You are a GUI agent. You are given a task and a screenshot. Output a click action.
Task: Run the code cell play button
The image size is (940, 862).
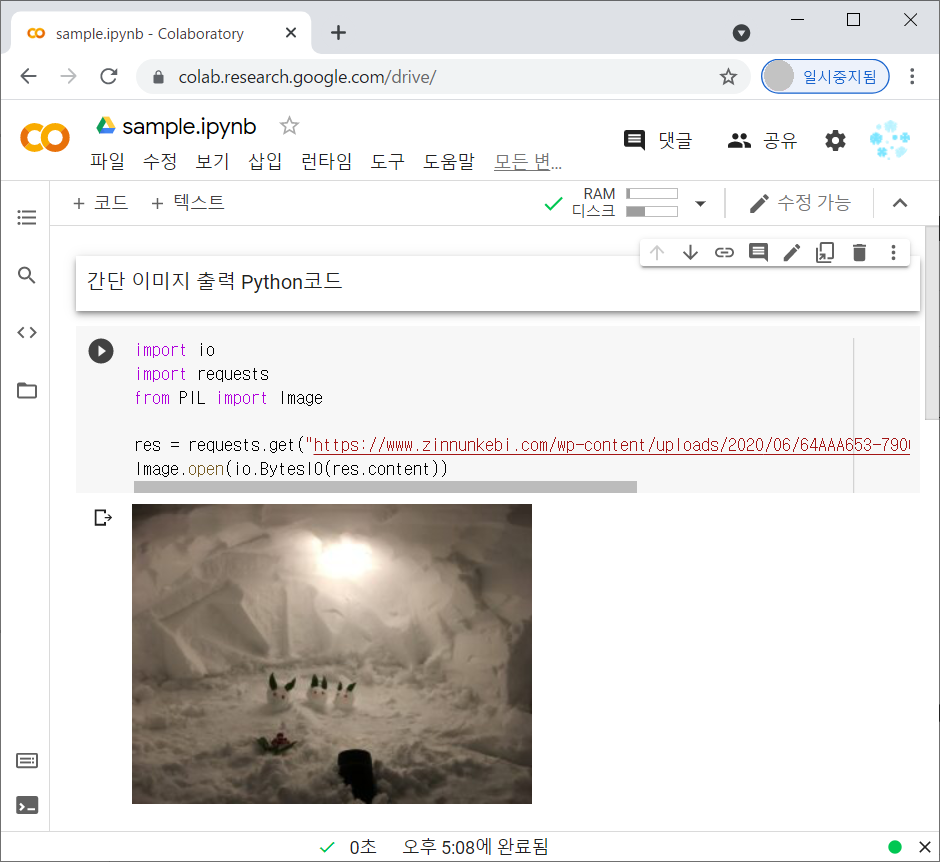pyautogui.click(x=101, y=351)
